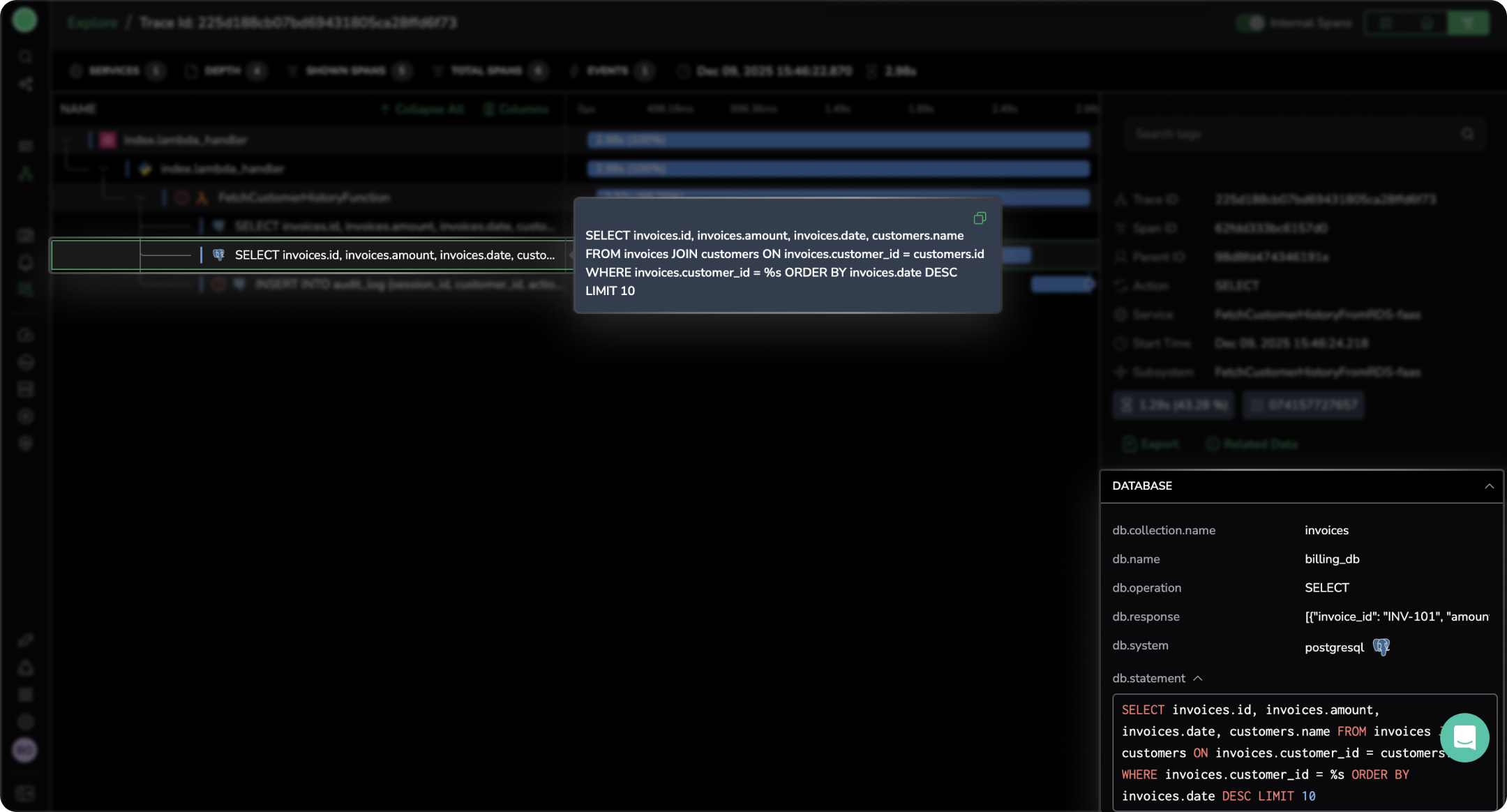Click the blue duration bar of the root span

coord(837,140)
